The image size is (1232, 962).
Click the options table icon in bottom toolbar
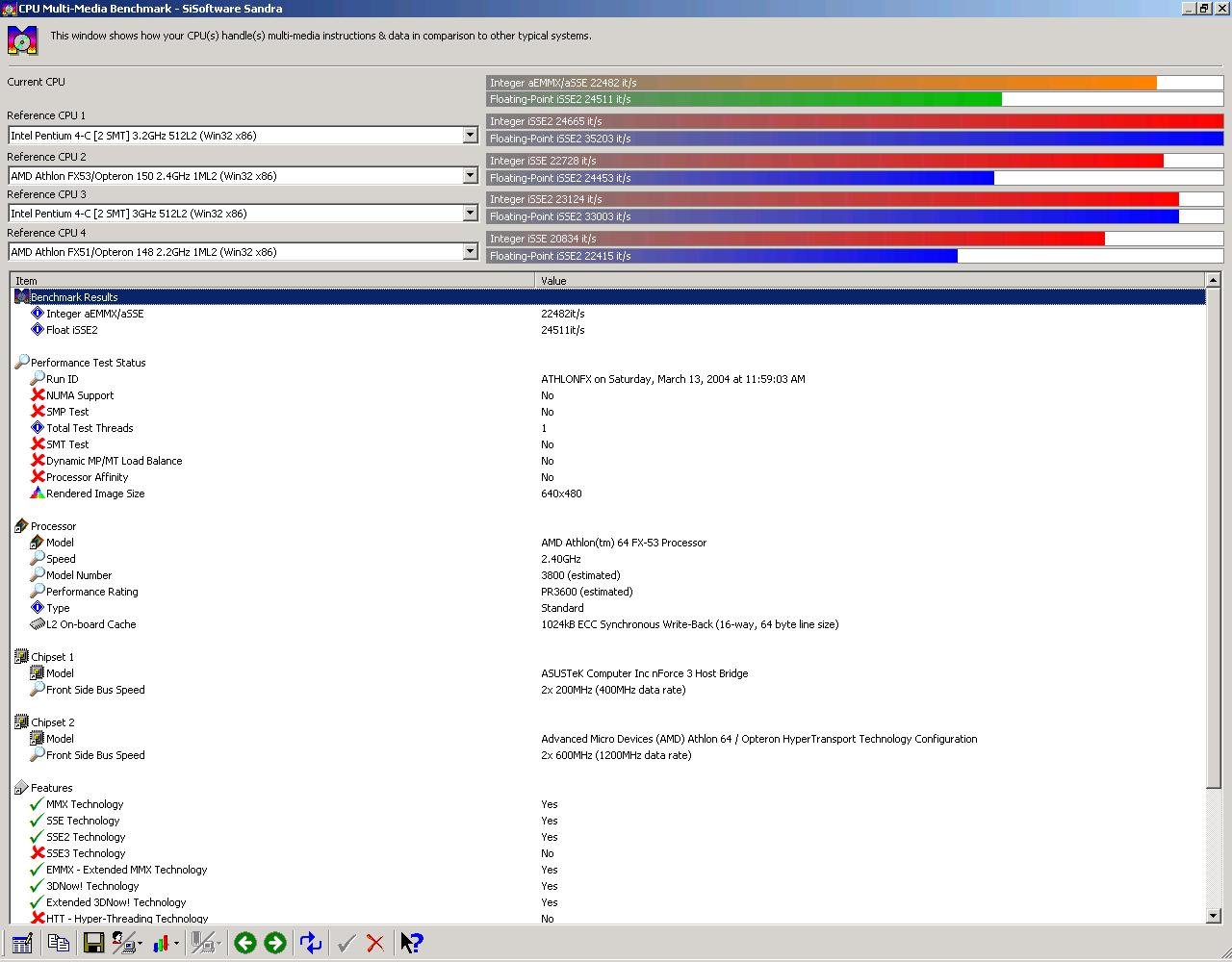click(x=22, y=943)
